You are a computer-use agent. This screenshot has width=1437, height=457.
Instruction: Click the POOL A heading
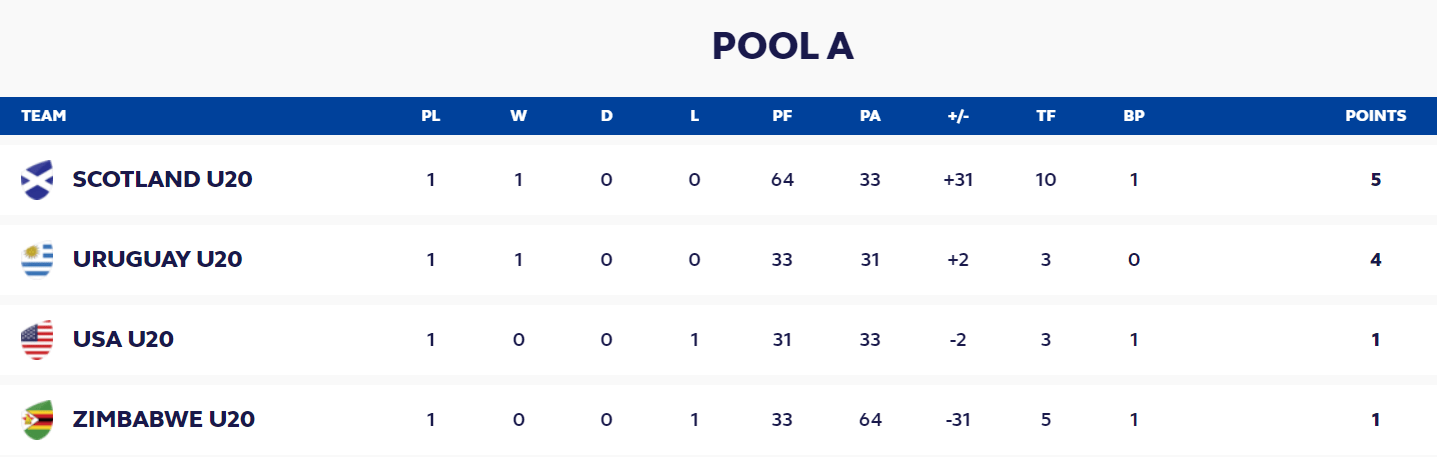[782, 46]
